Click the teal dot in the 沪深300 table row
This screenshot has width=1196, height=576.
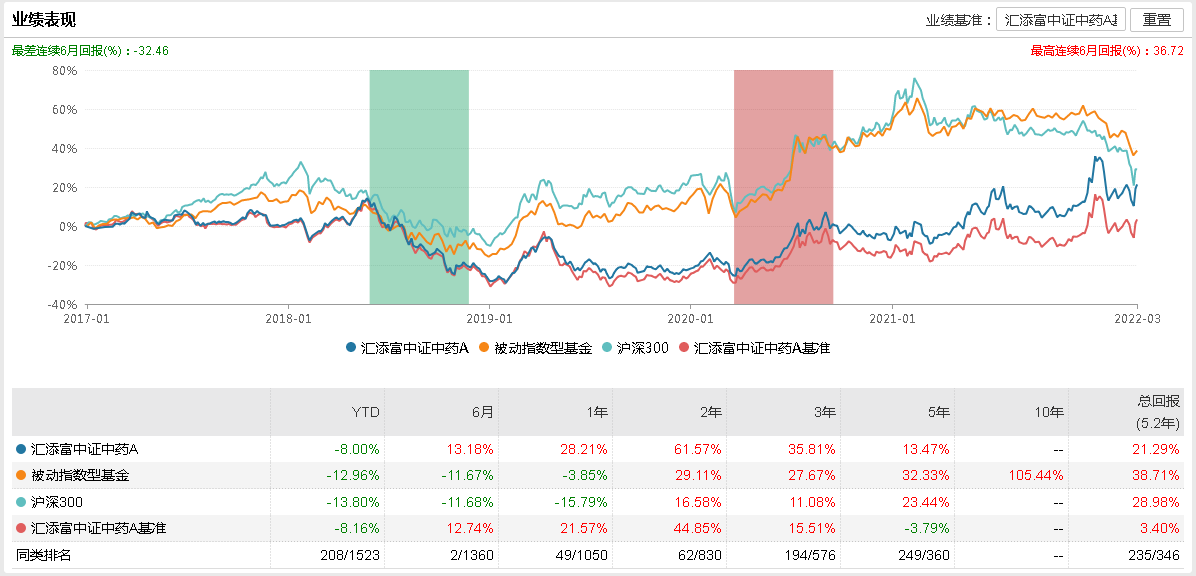click(22, 501)
